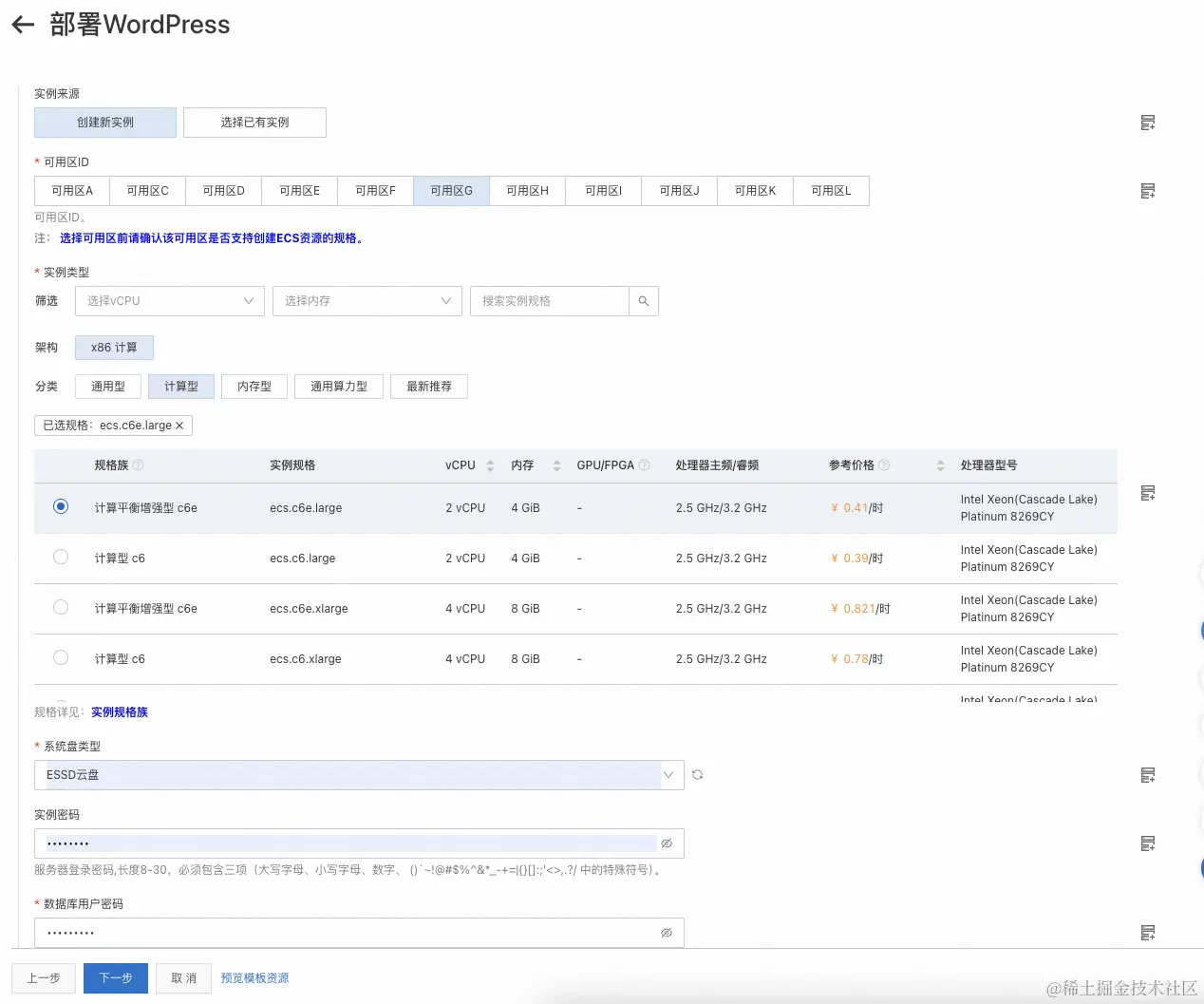1204x1004 pixels.
Task: Open the help tooltip next to GPU/FPGA
Action: (x=645, y=465)
